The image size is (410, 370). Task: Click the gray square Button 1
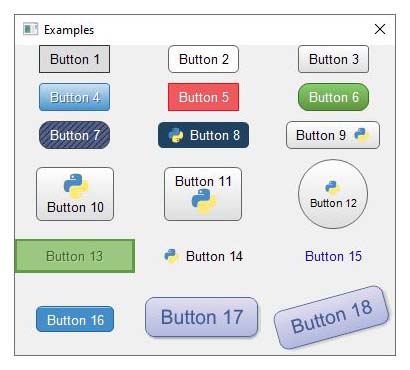tap(75, 59)
